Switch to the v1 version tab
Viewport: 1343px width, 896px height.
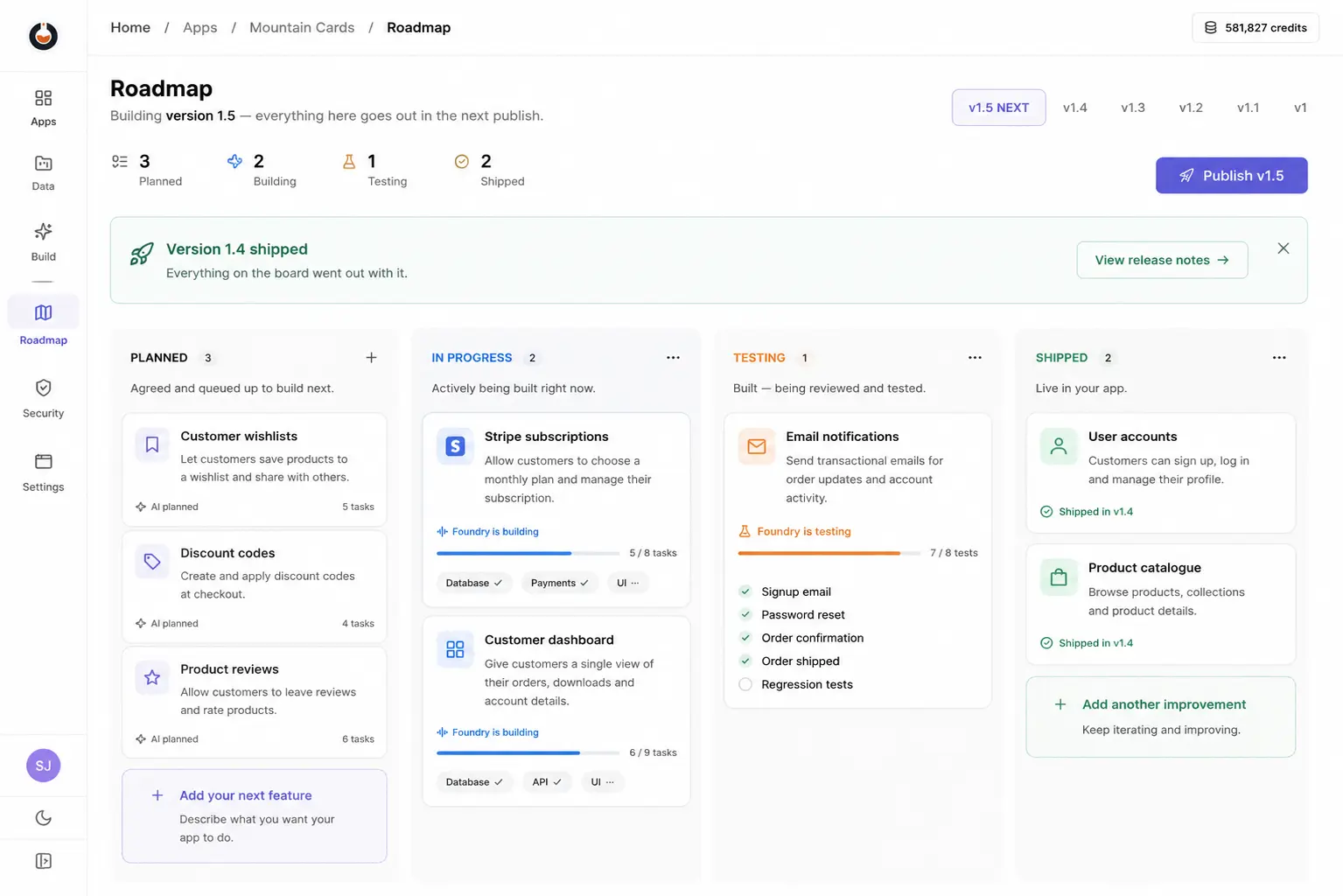(x=1300, y=108)
